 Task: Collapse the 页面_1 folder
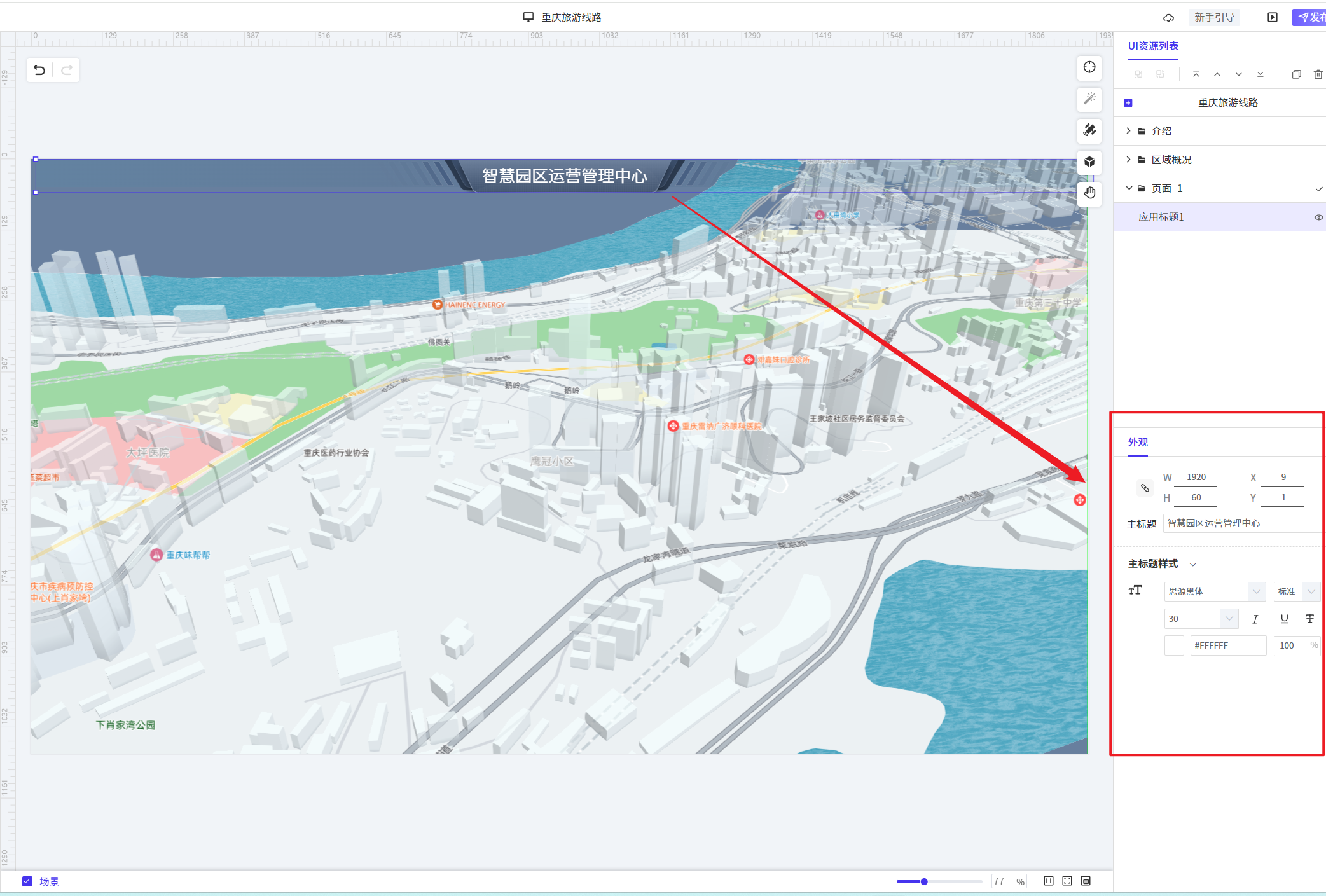1129,188
